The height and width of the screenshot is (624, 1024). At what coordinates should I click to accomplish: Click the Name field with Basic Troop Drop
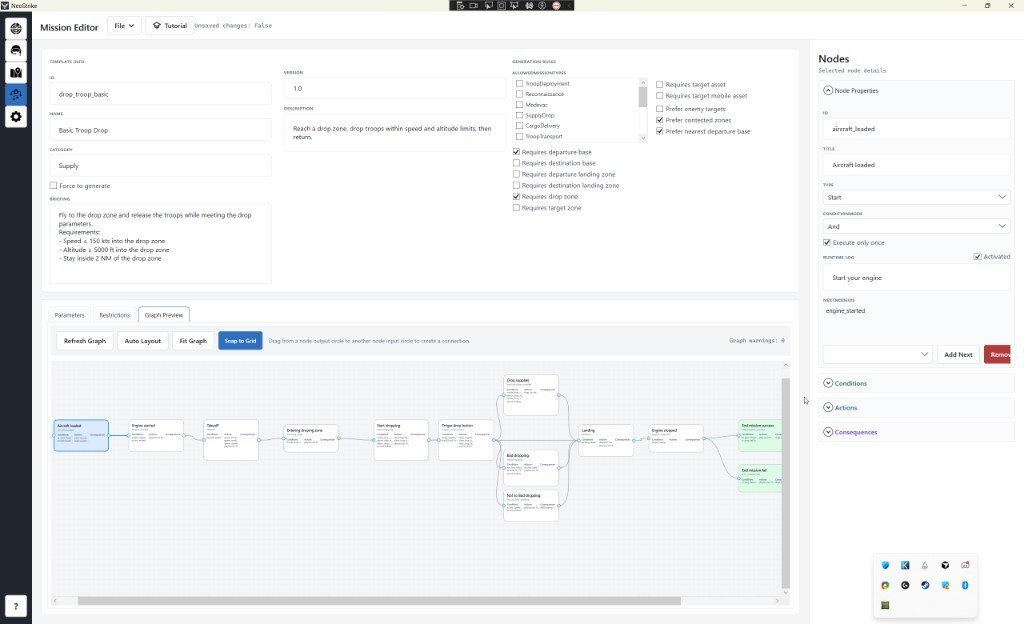pos(161,130)
